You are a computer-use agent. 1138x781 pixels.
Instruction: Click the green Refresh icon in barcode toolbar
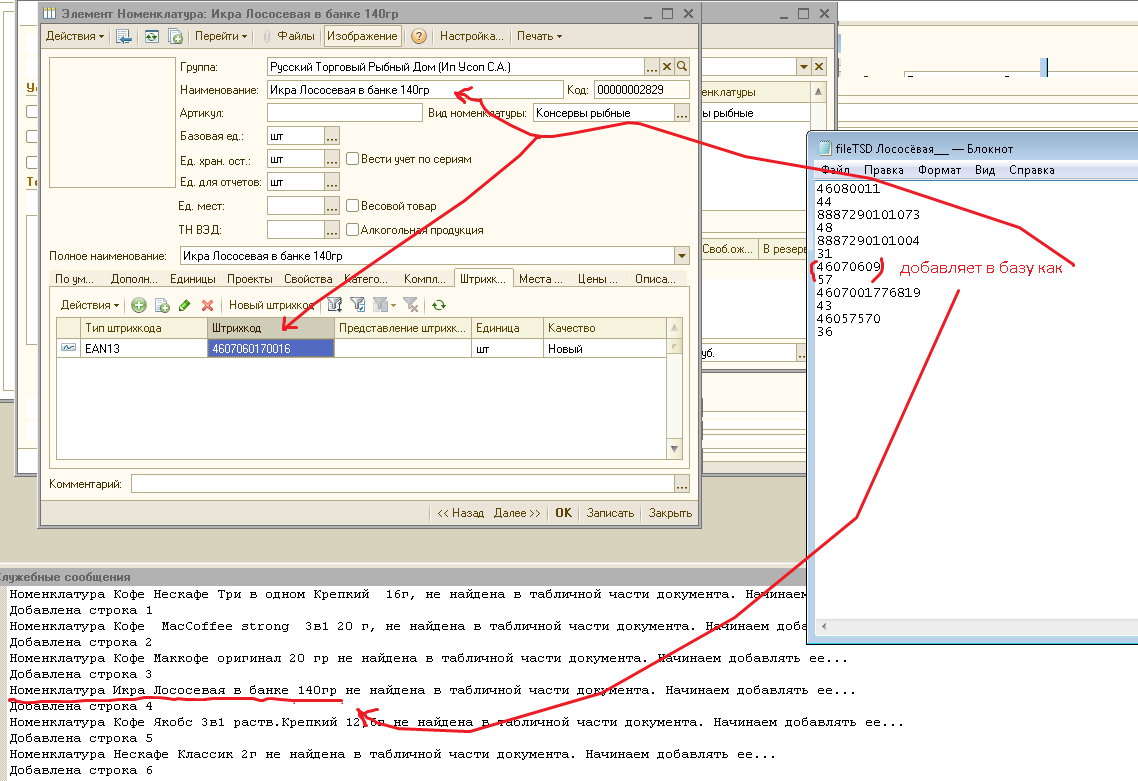tap(438, 305)
